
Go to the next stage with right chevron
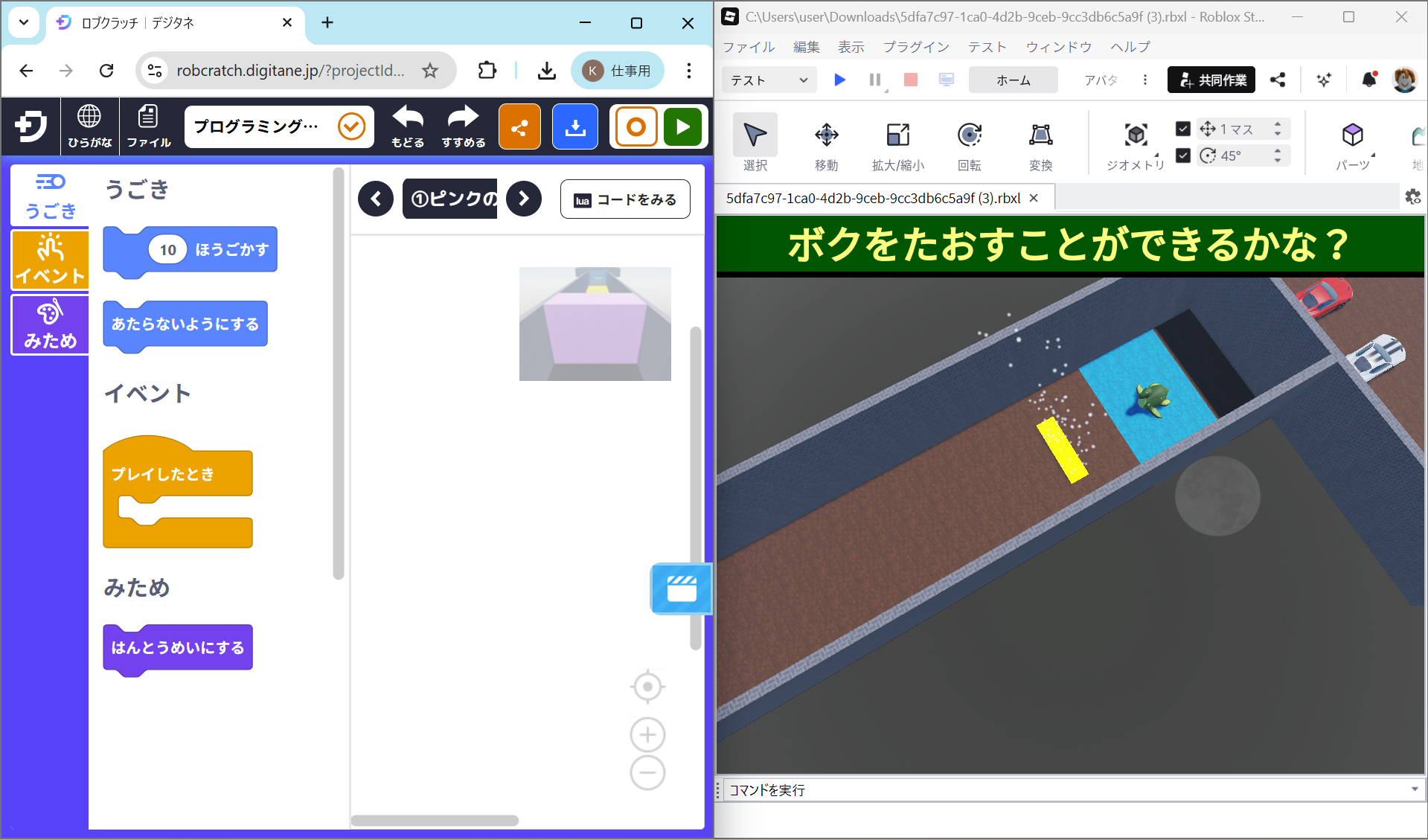tap(524, 199)
